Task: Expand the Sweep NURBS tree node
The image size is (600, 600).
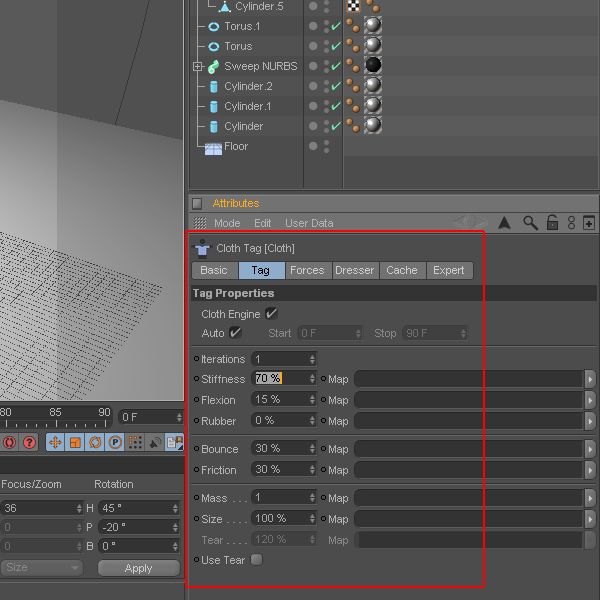Action: coord(197,67)
